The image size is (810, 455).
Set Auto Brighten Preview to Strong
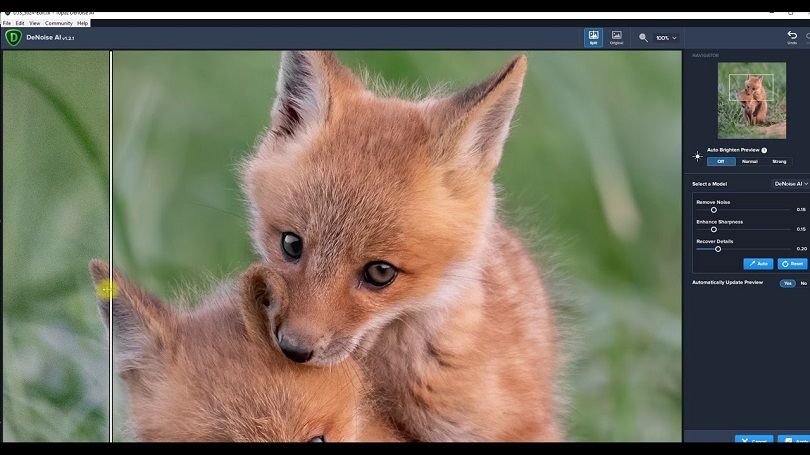(779, 162)
